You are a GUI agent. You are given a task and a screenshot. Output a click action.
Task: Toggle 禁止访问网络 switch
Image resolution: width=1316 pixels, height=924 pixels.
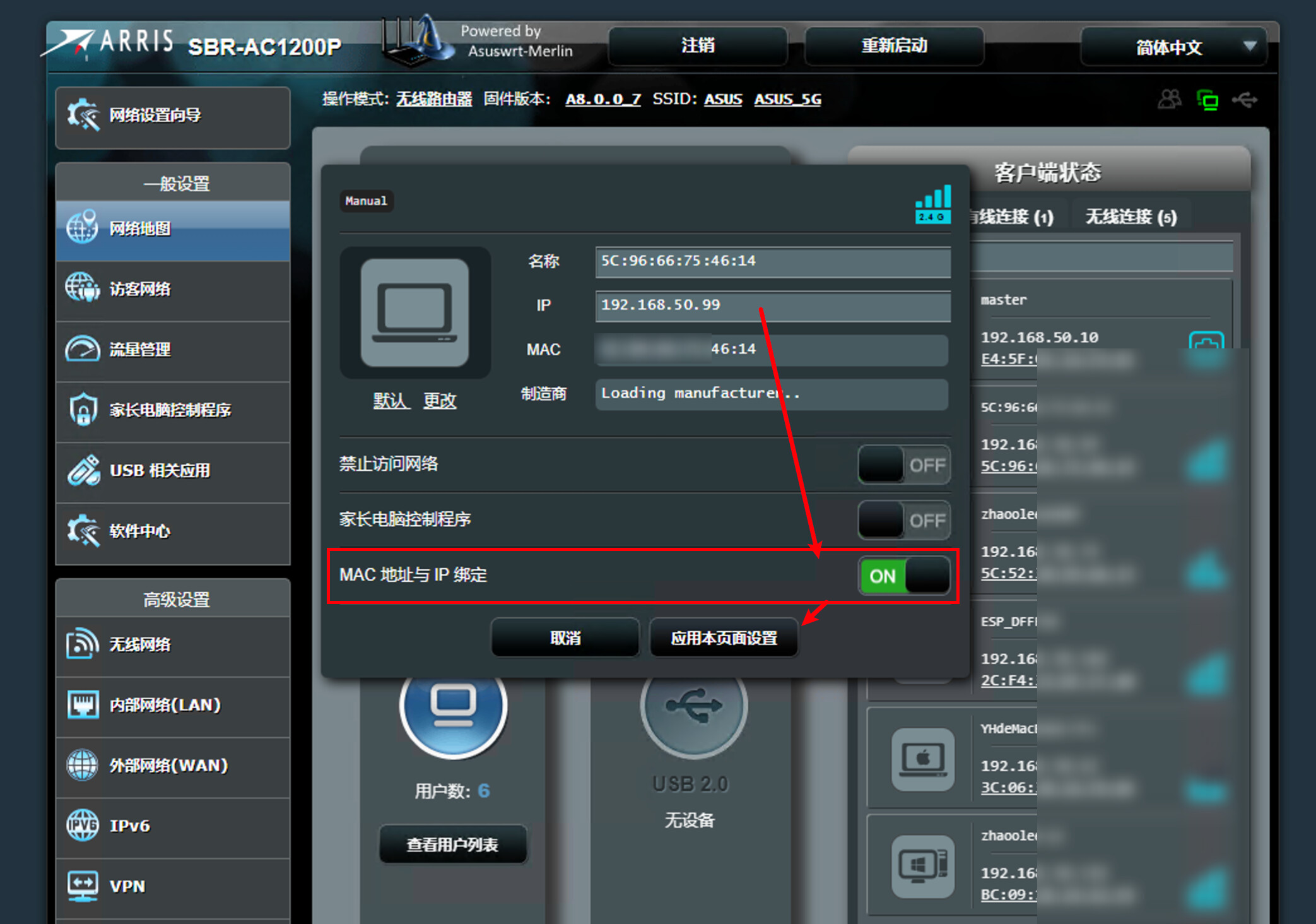[904, 465]
